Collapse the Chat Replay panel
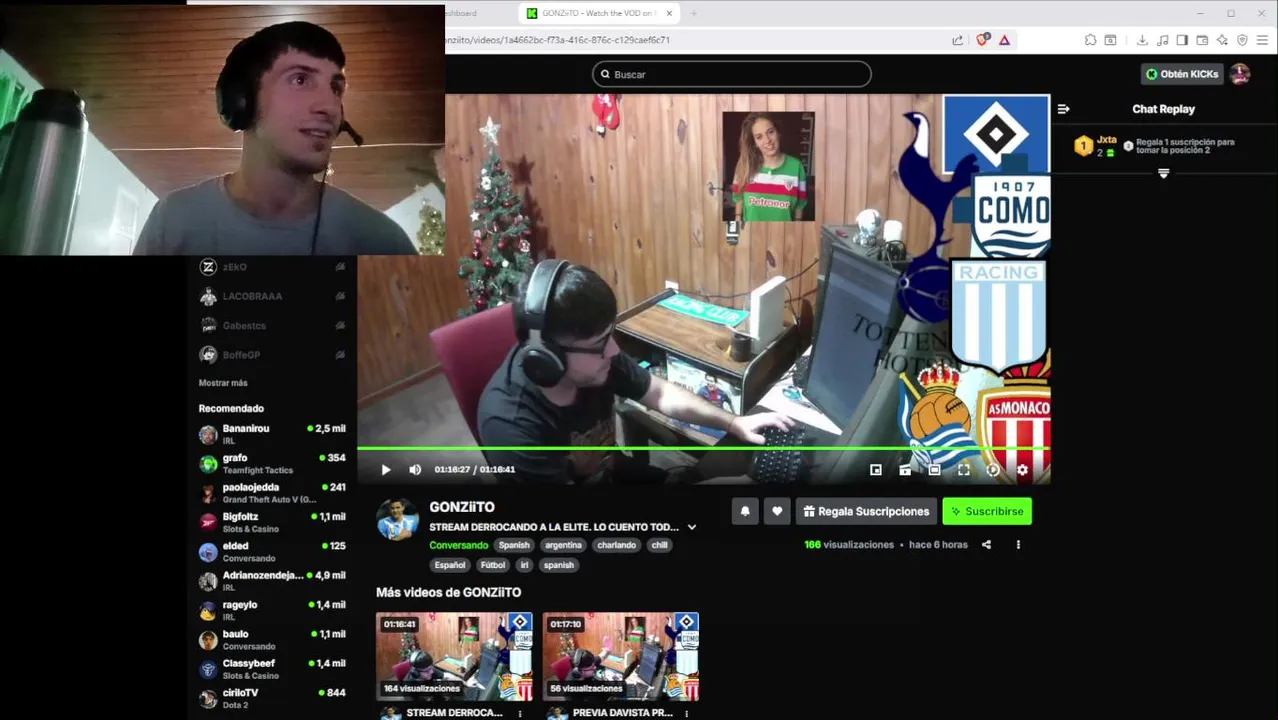 pyautogui.click(x=1063, y=109)
